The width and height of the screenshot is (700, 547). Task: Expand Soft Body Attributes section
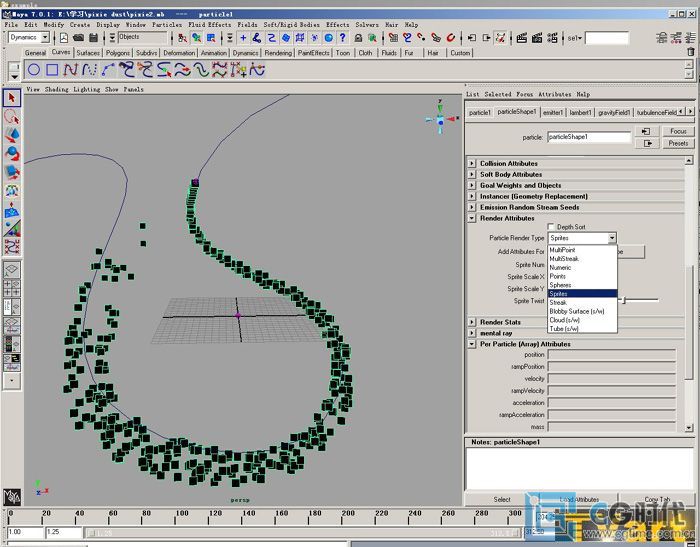coord(472,174)
